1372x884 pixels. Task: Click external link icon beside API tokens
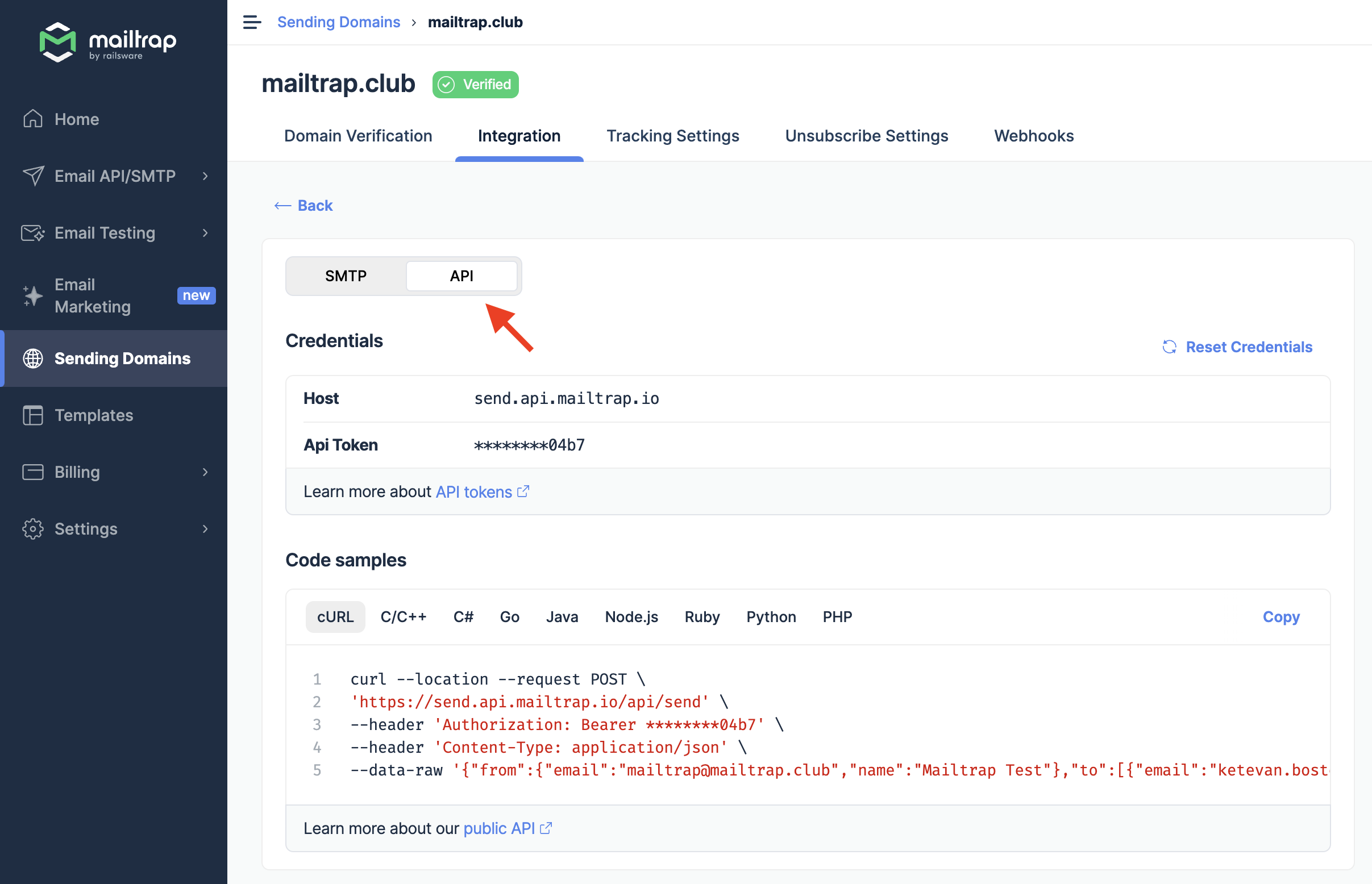click(x=523, y=491)
